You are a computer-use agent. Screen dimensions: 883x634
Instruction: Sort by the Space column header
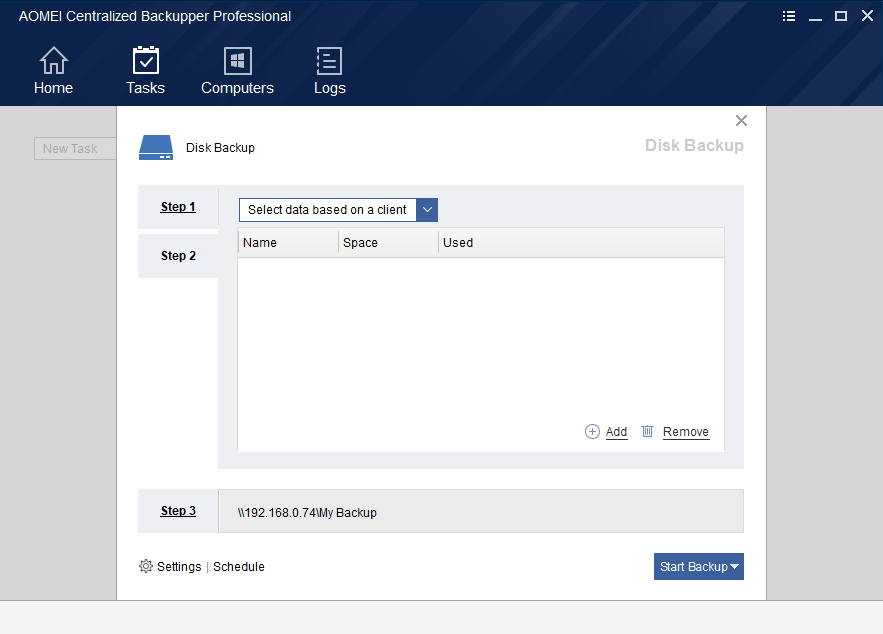coord(388,243)
